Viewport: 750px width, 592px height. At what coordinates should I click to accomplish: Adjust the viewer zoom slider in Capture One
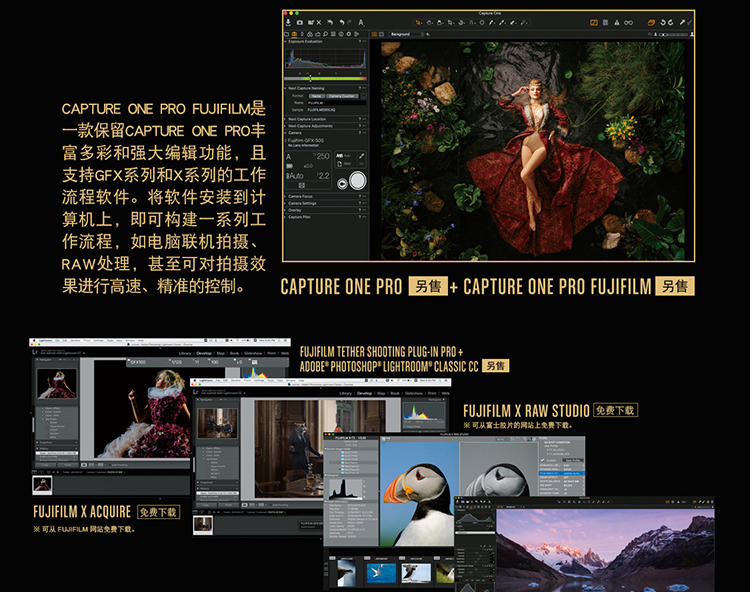pos(673,34)
